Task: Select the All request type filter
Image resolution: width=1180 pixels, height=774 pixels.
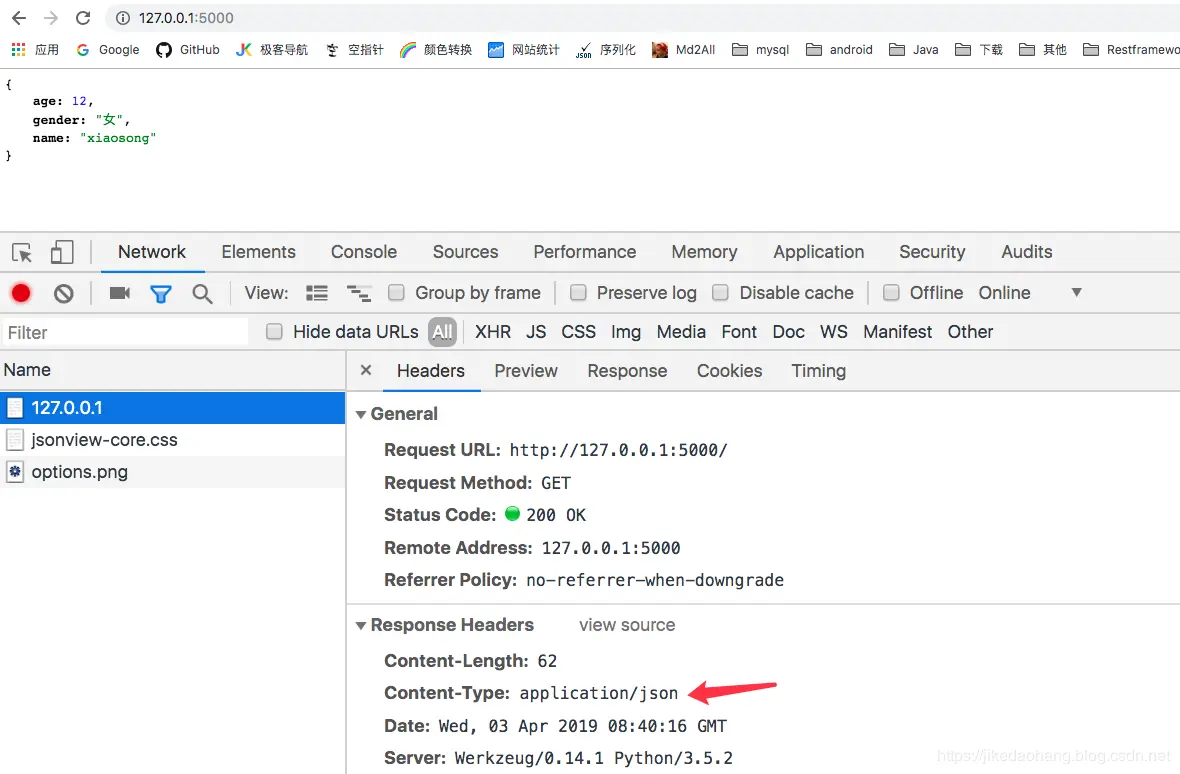Action: tap(442, 332)
